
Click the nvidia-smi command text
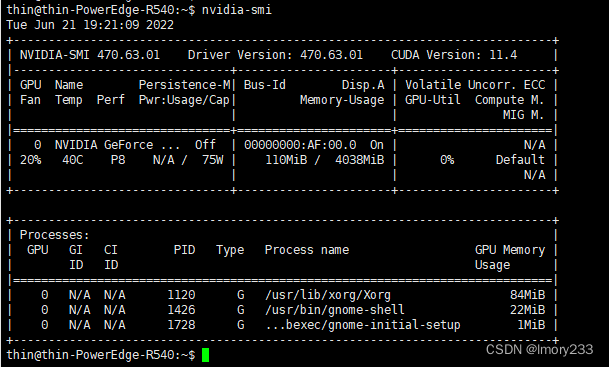[237, 10]
